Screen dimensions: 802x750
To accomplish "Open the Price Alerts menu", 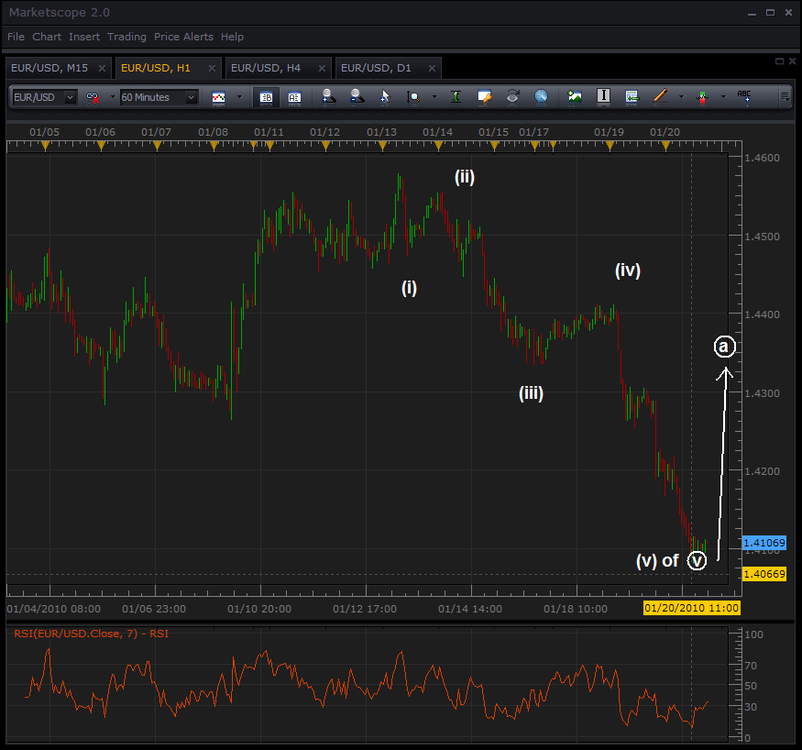I will click(x=184, y=37).
